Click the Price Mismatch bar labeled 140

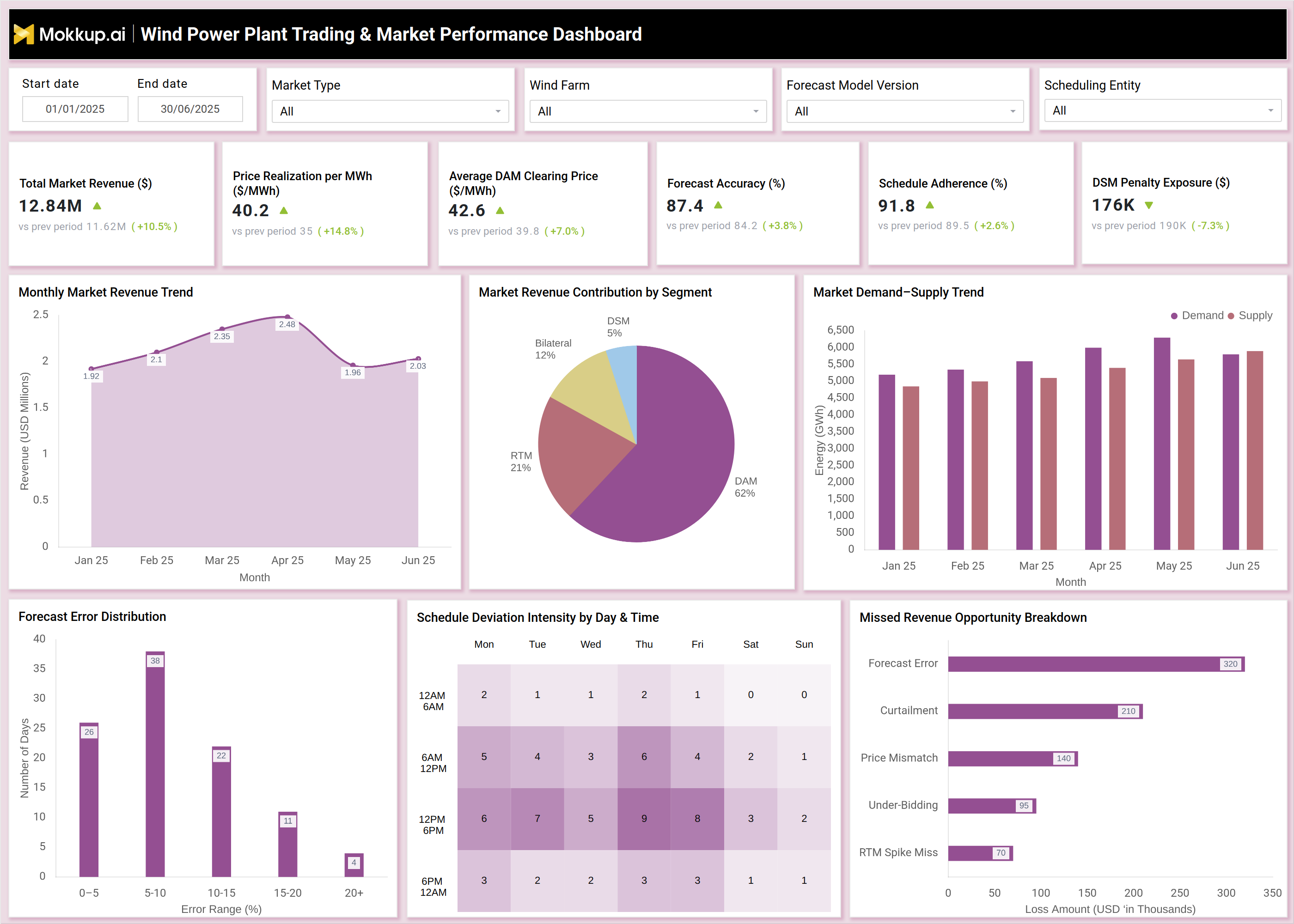coord(1013,759)
